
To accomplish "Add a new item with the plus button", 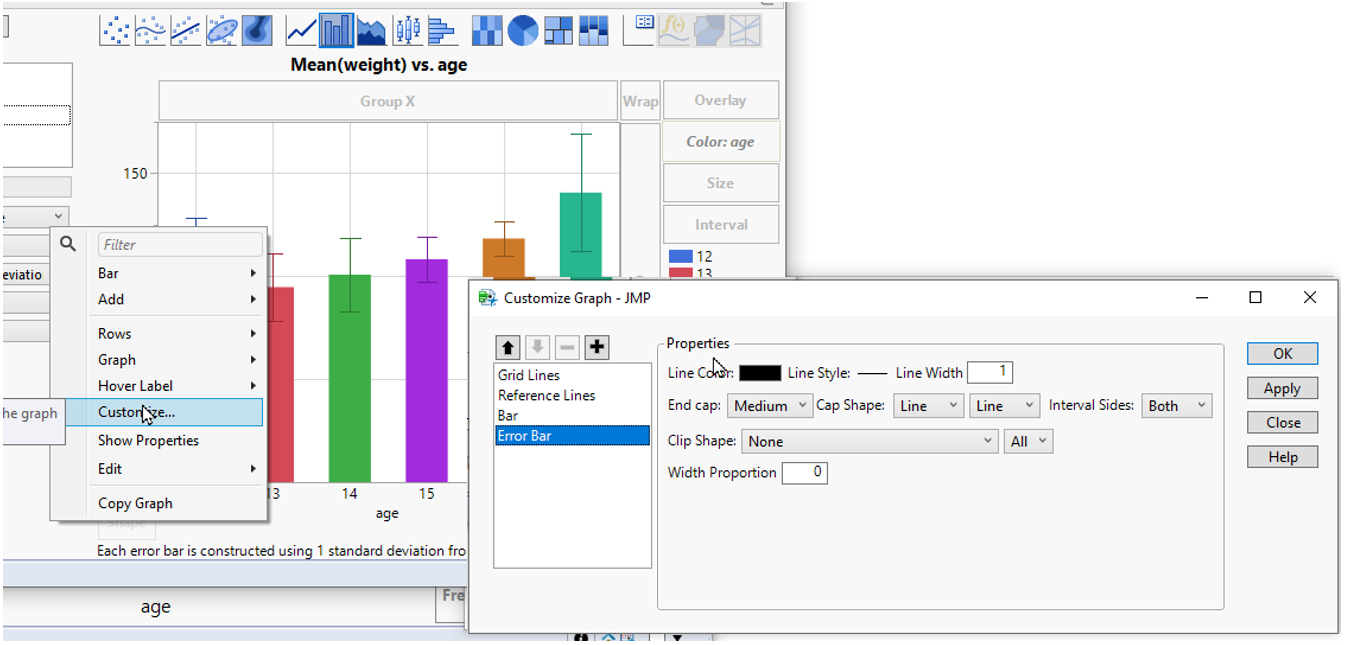I will 596,347.
